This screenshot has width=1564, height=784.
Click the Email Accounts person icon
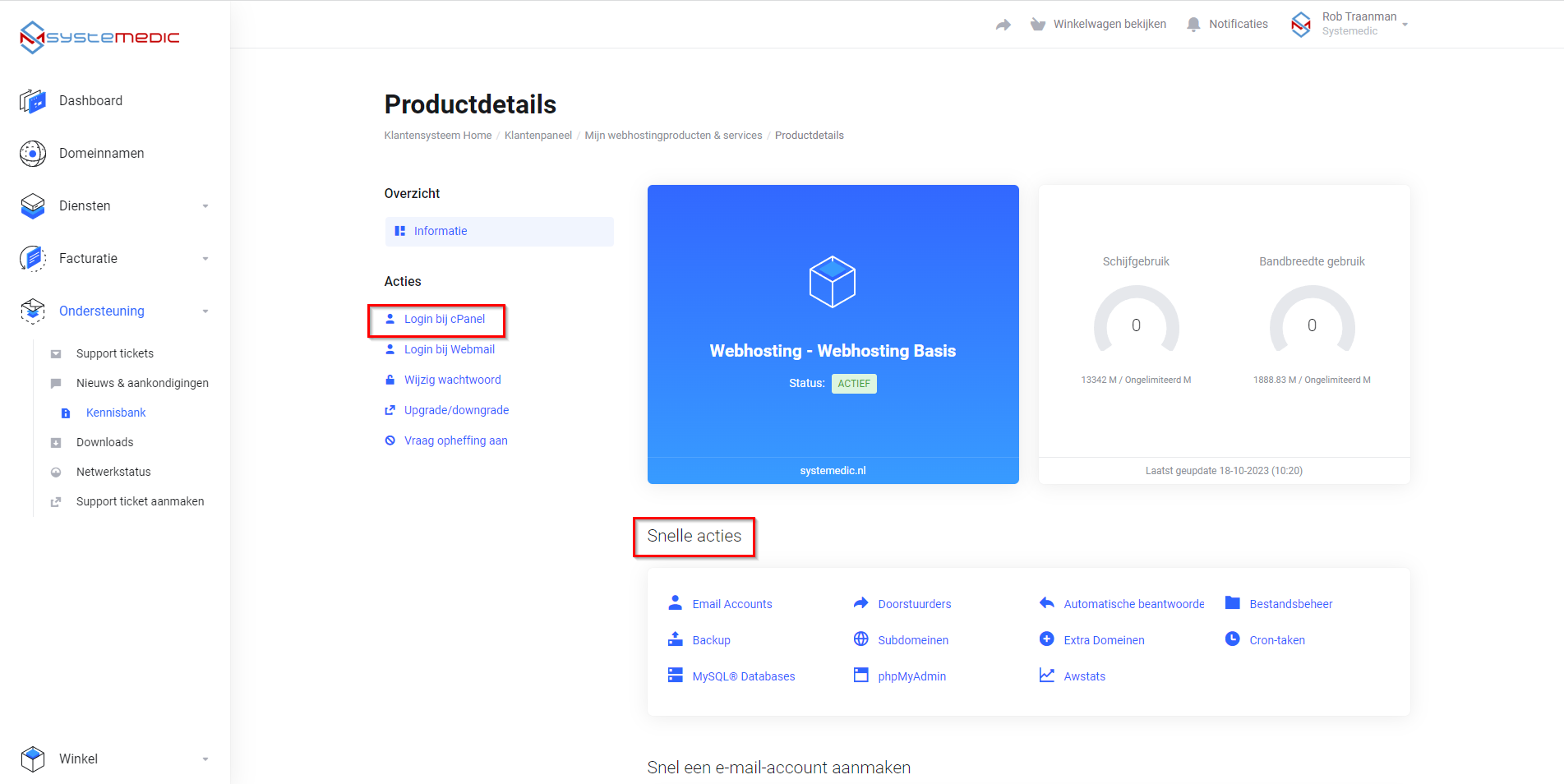(x=676, y=603)
